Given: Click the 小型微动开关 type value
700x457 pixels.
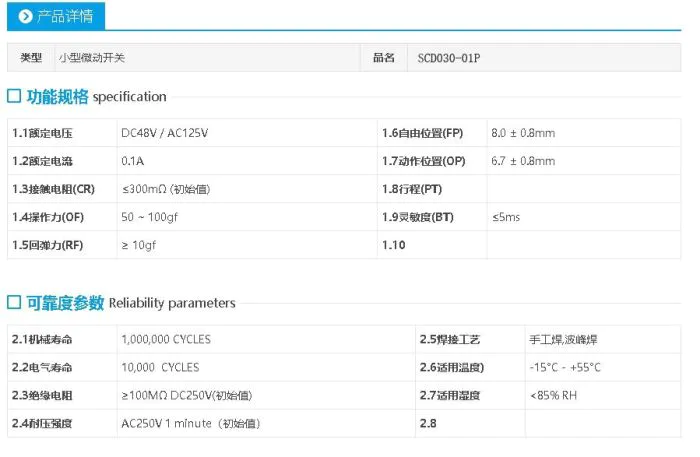Looking at the screenshot, I should (x=92, y=58).
